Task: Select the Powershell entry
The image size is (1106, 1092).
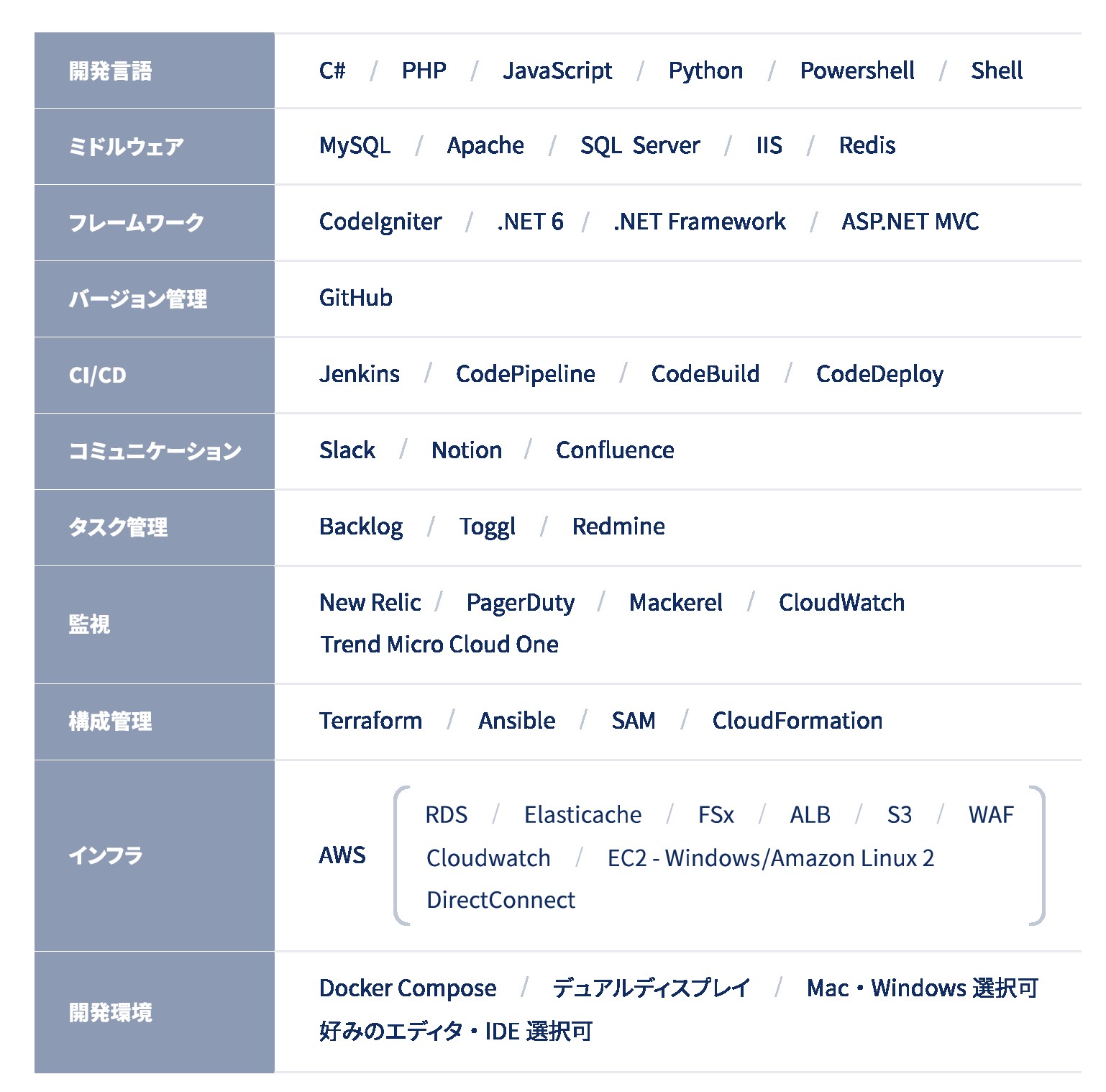Action: coord(857,70)
